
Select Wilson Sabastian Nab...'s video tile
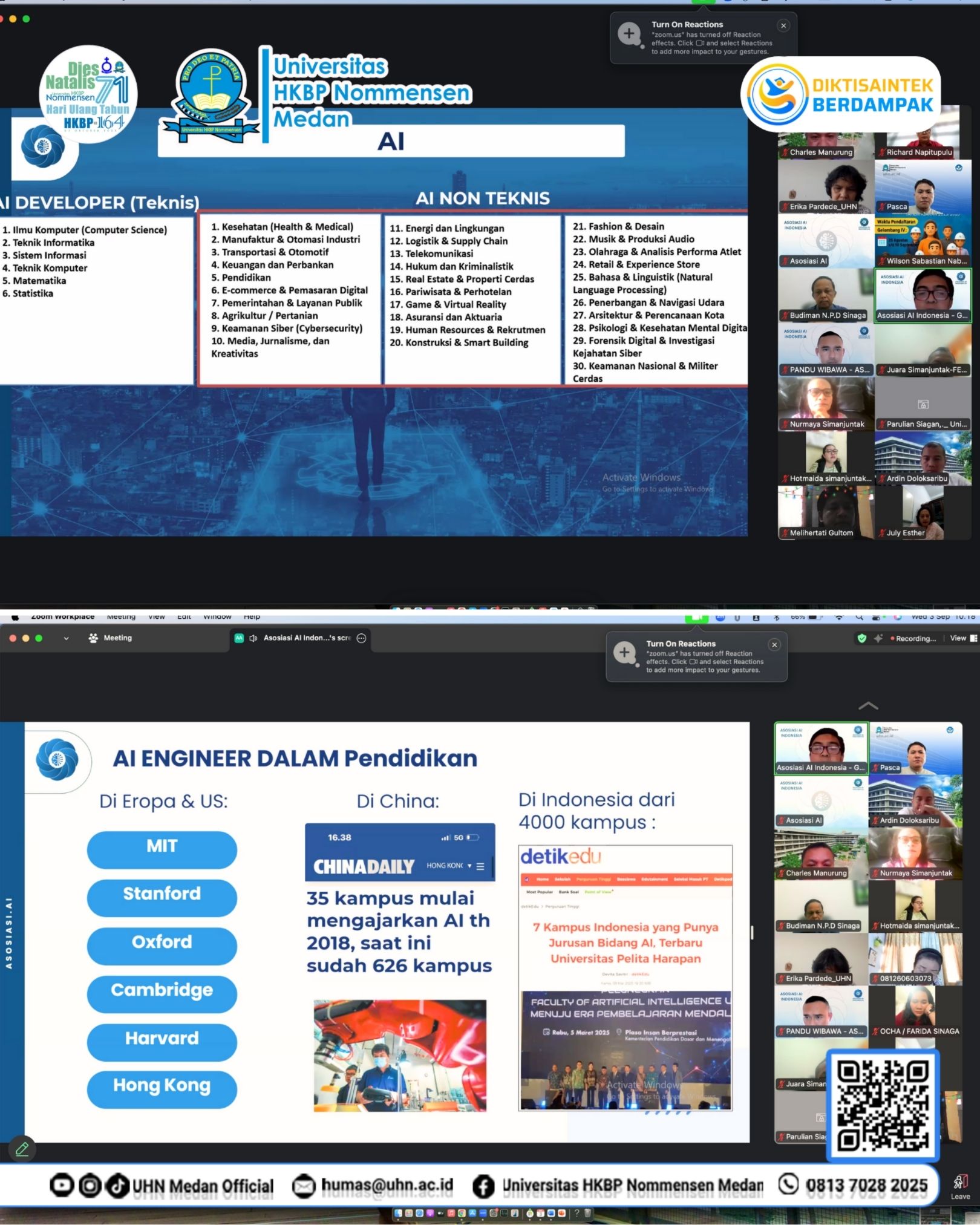coord(923,241)
